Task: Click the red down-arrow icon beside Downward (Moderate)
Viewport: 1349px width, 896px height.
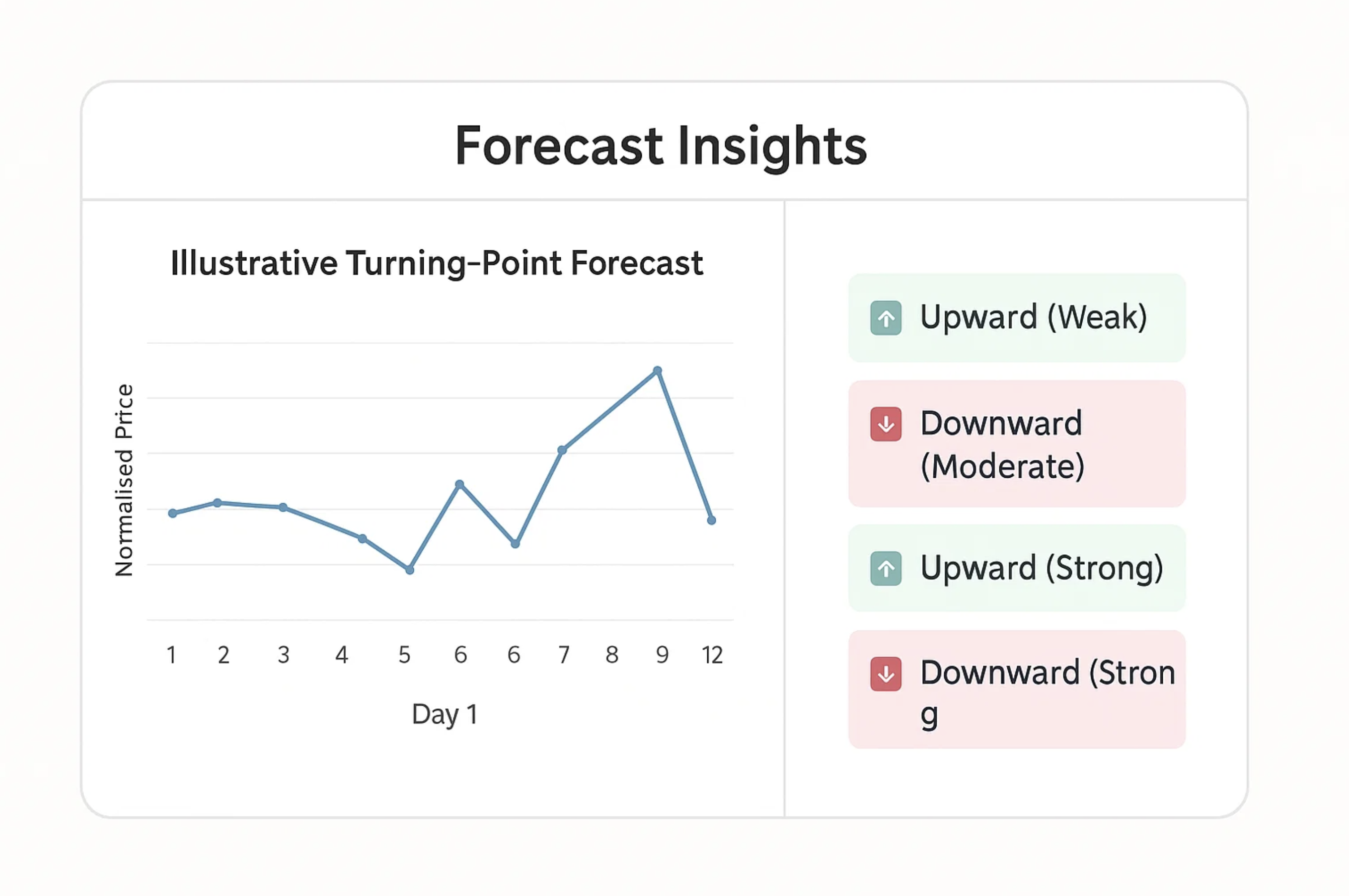Action: 886,424
